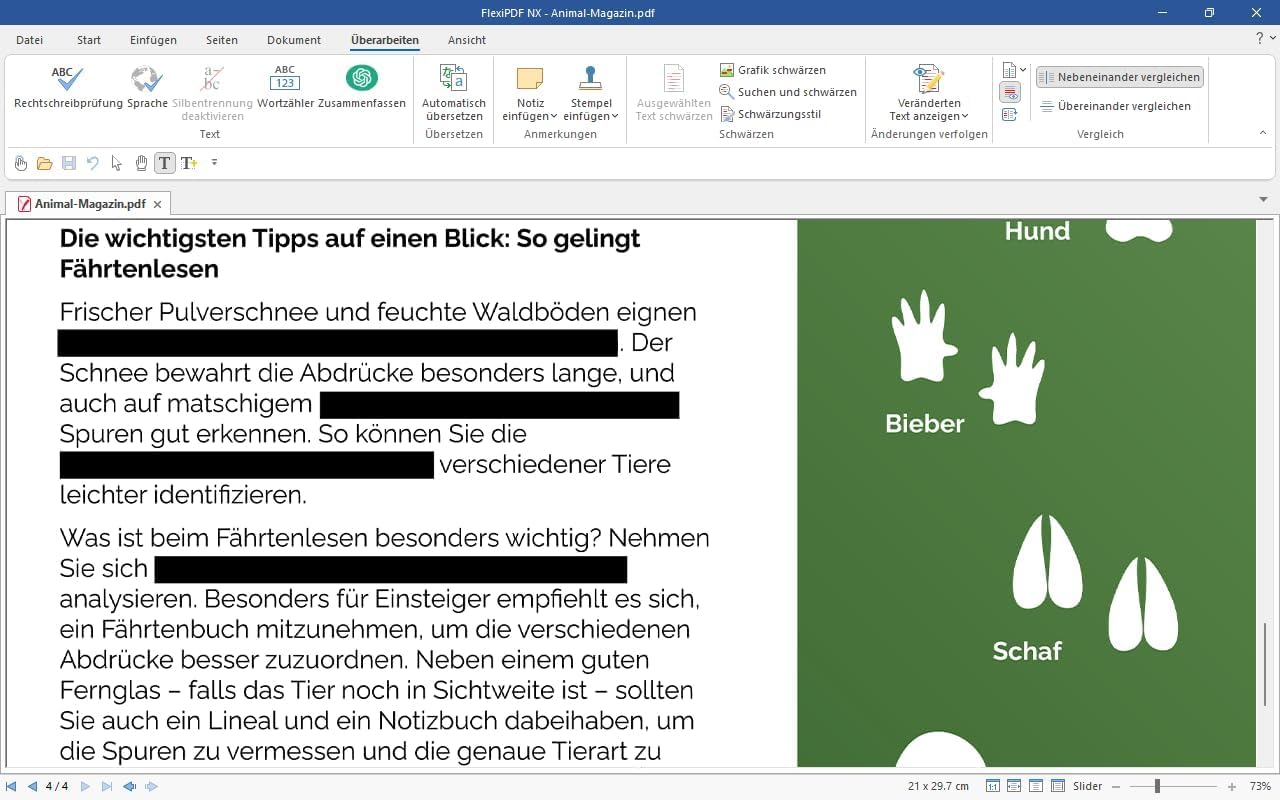The height and width of the screenshot is (800, 1280).
Task: Click Silbentrennung deaktivieren
Action: [x=212, y=93]
